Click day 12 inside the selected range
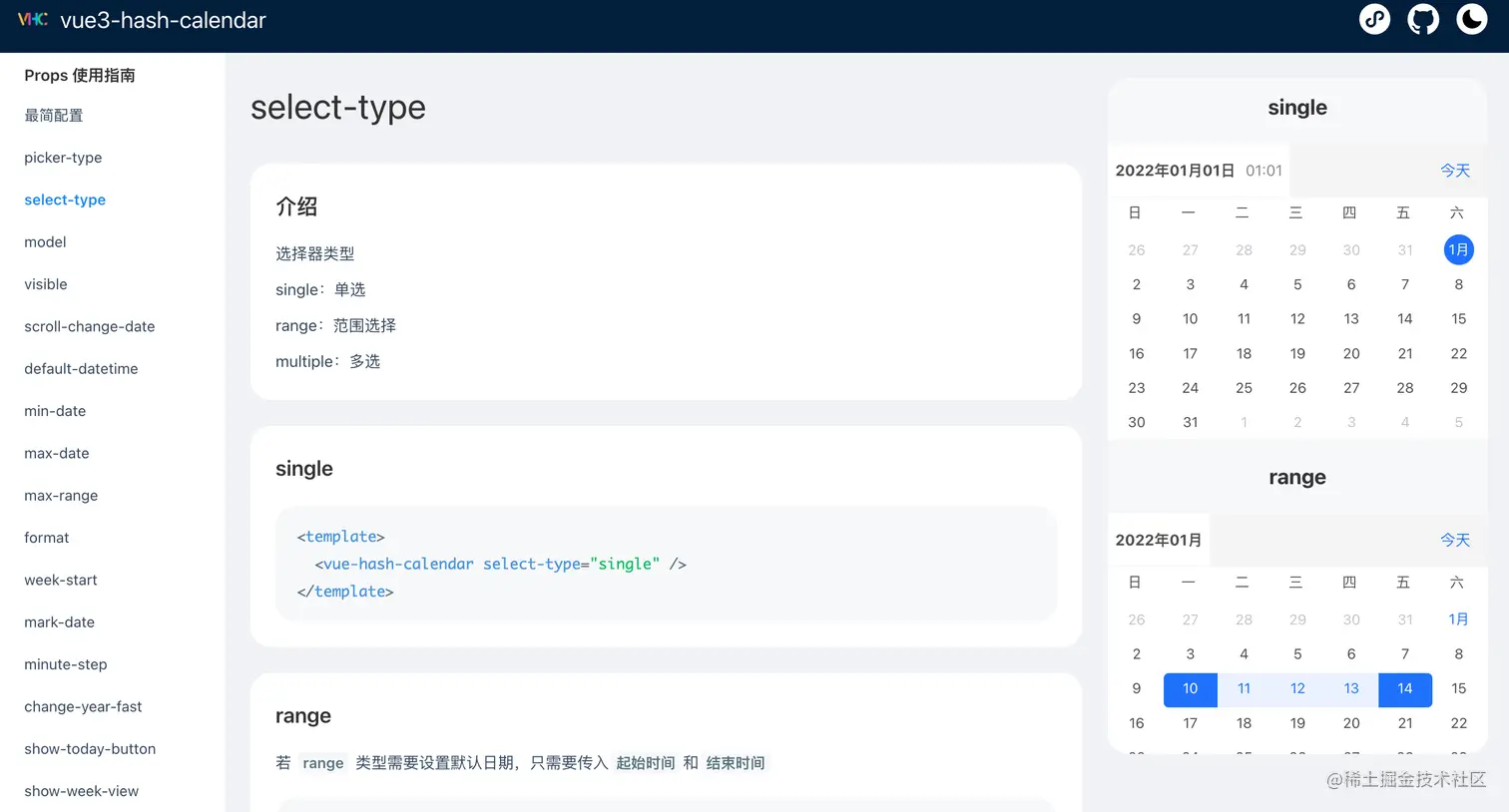The image size is (1509, 812). point(1297,688)
